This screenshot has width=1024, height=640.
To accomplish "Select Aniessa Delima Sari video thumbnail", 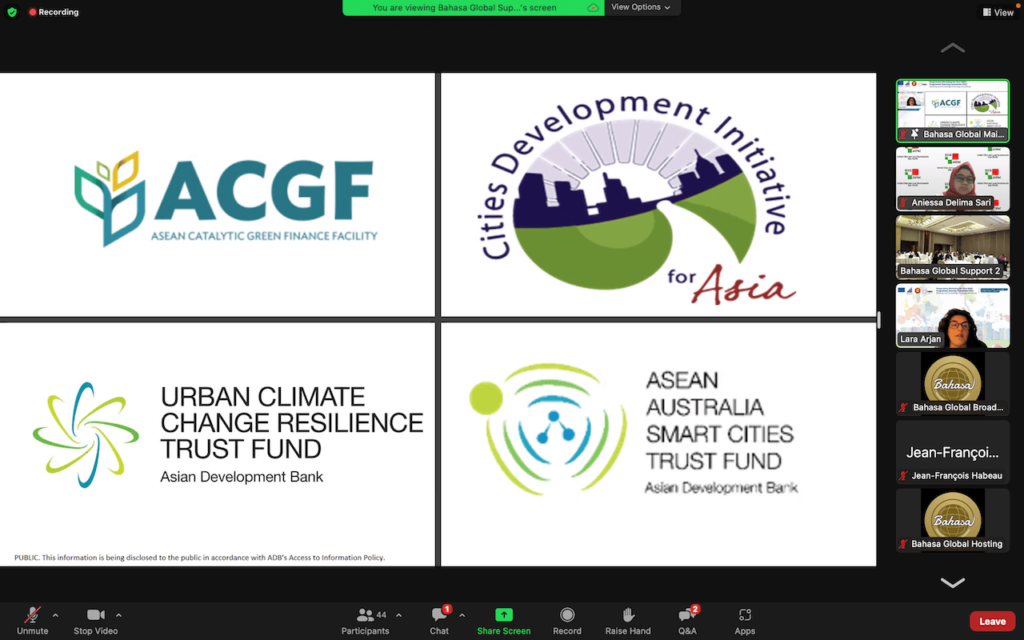I will 952,179.
